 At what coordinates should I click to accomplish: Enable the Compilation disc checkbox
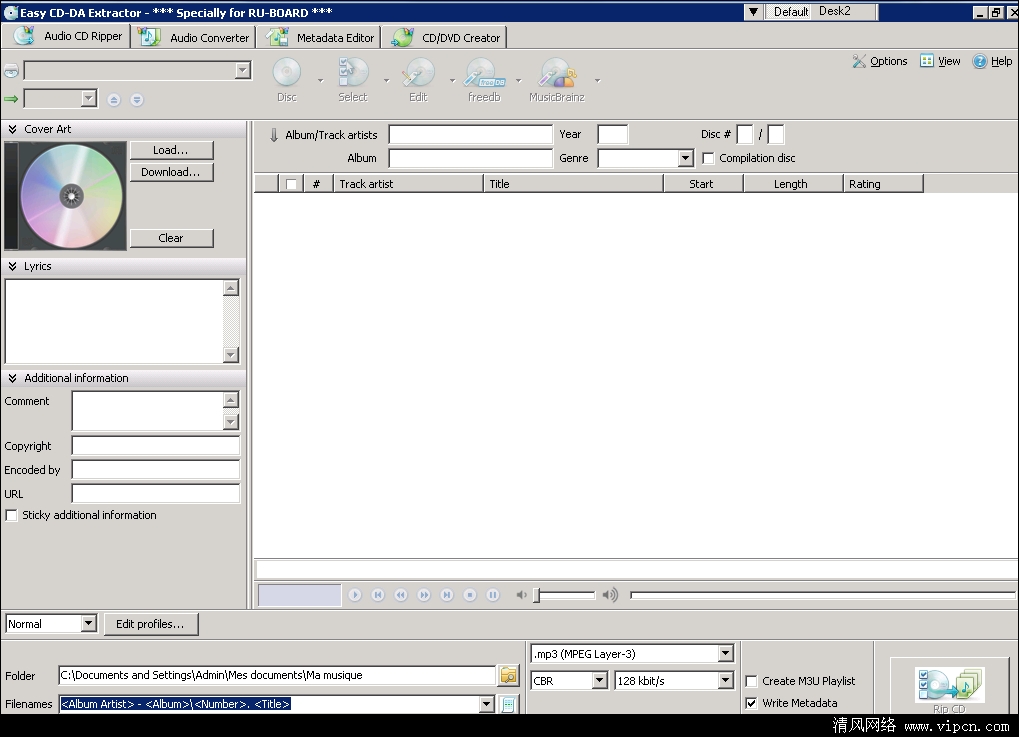click(x=708, y=158)
